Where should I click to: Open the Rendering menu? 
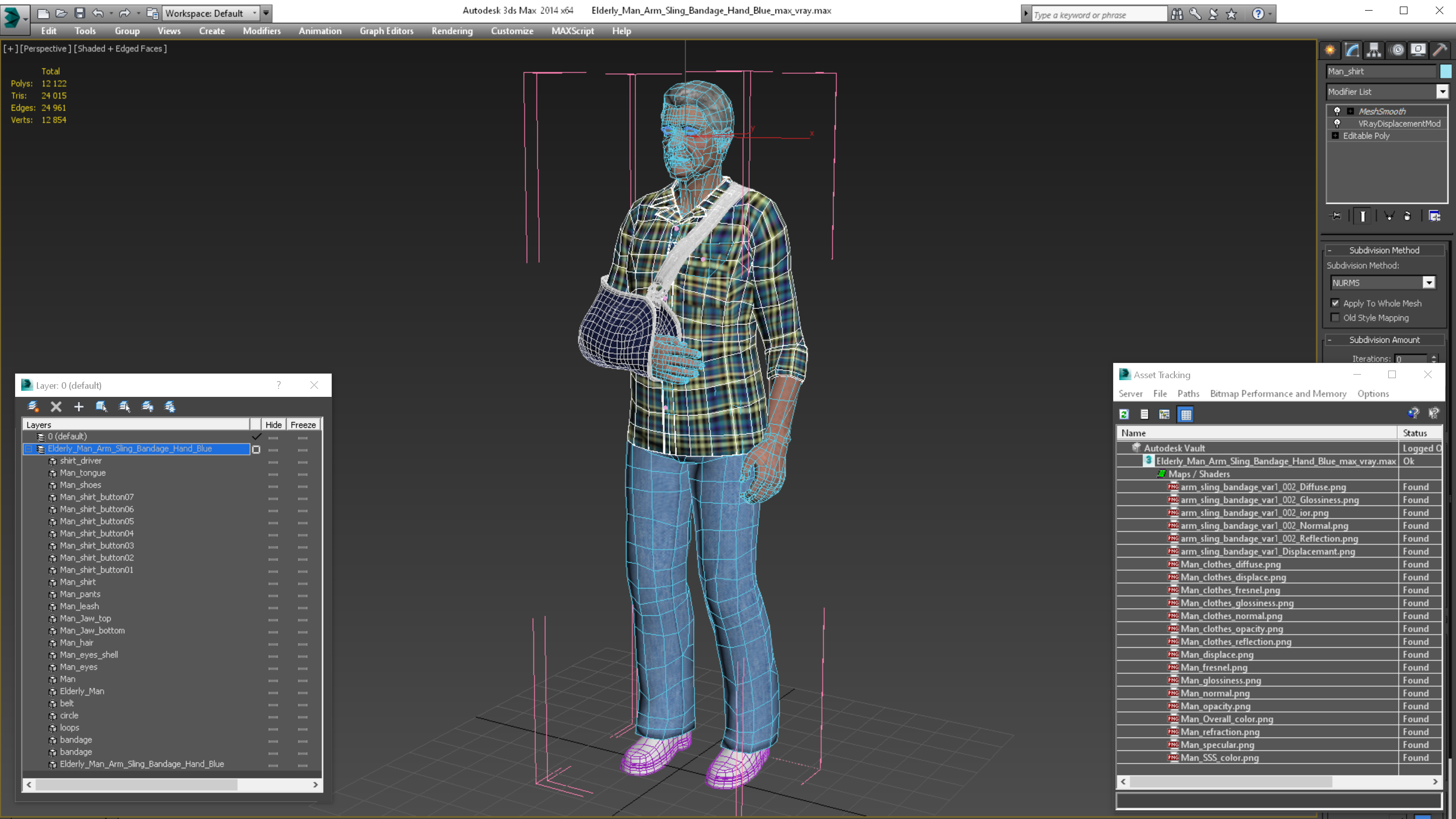[x=451, y=31]
